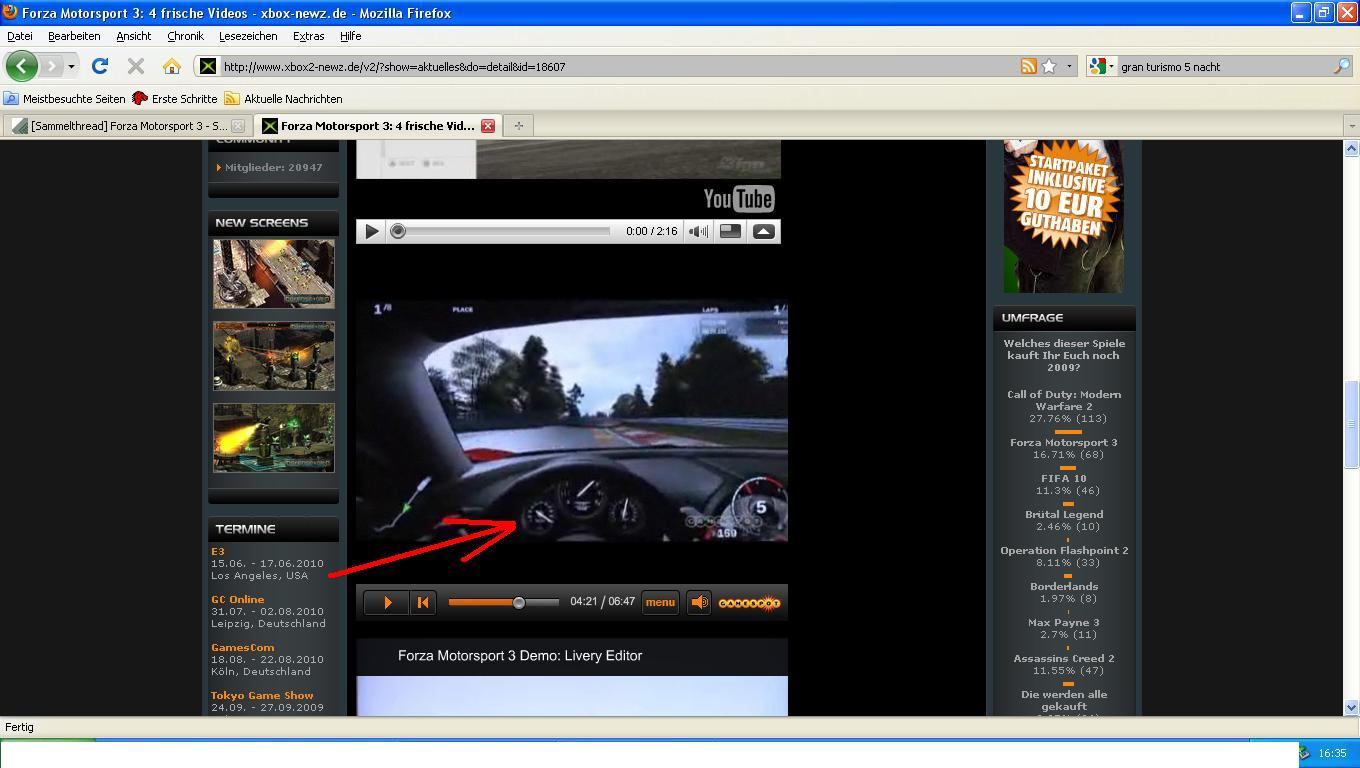Open the E3 event link
The image size is (1360, 768).
[218, 551]
